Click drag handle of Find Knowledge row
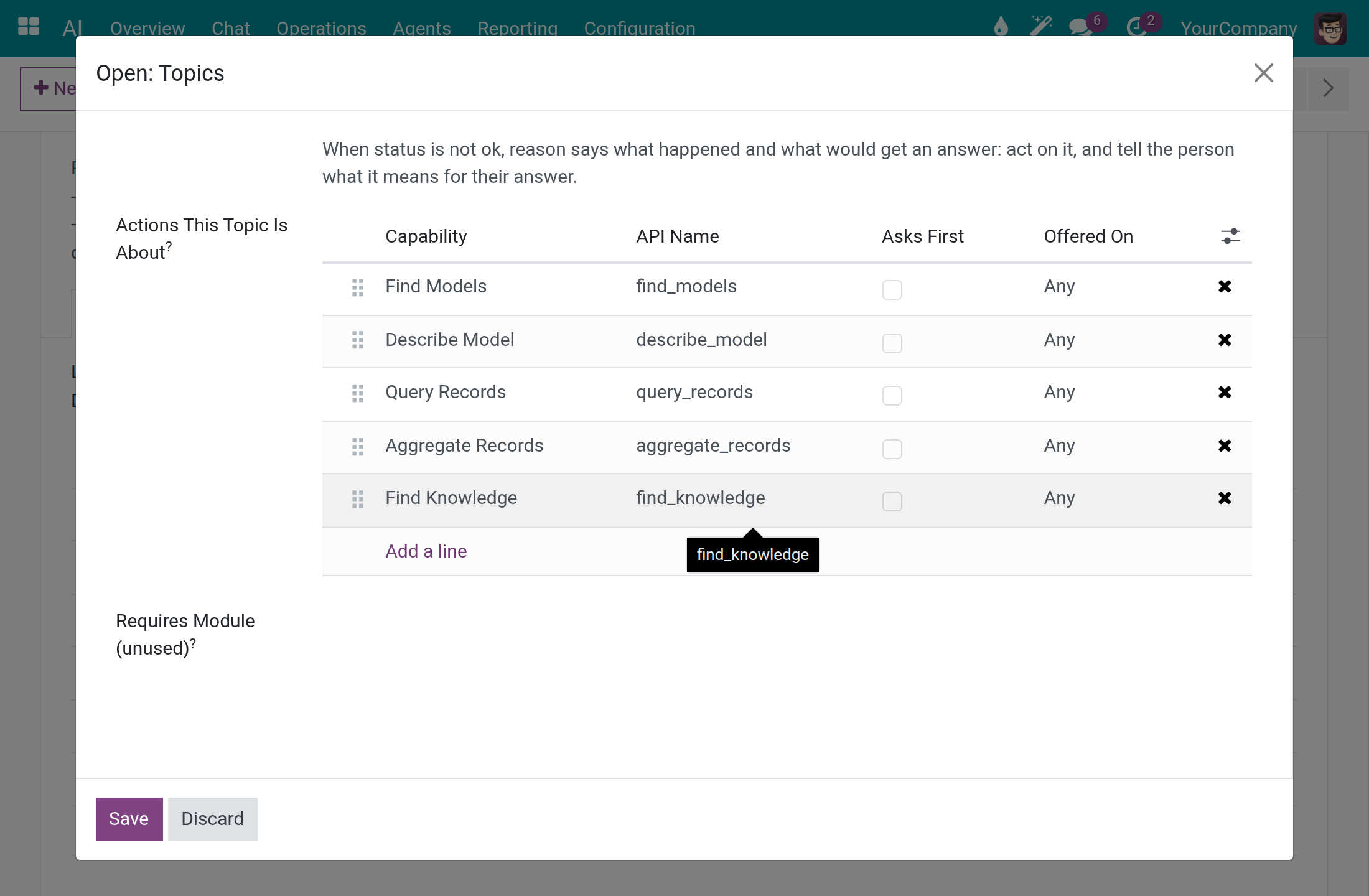Image resolution: width=1369 pixels, height=896 pixels. coord(358,499)
